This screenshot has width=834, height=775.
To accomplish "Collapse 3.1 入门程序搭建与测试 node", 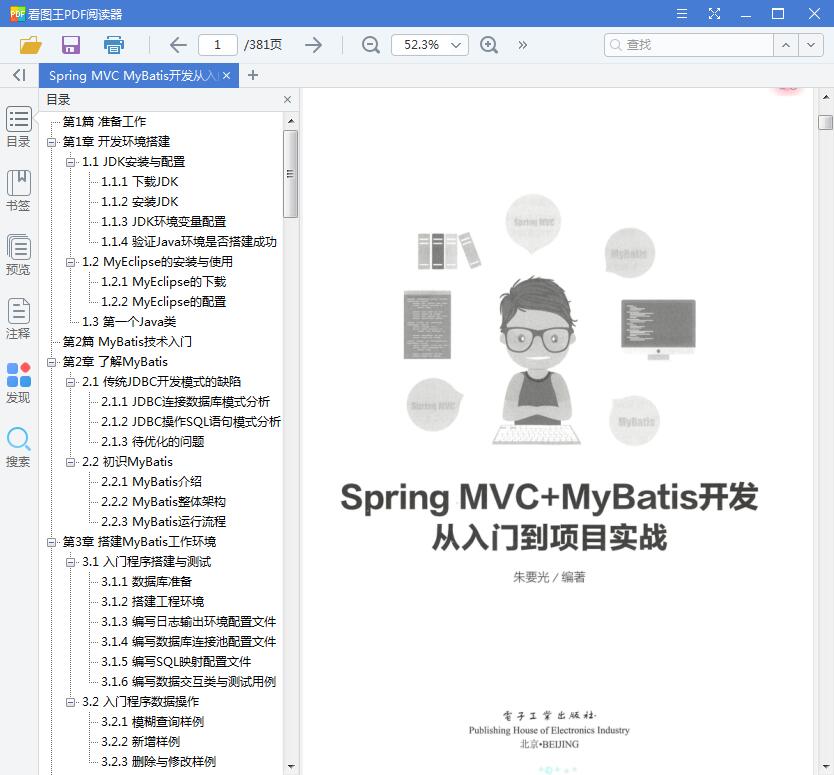I will [x=70, y=562].
